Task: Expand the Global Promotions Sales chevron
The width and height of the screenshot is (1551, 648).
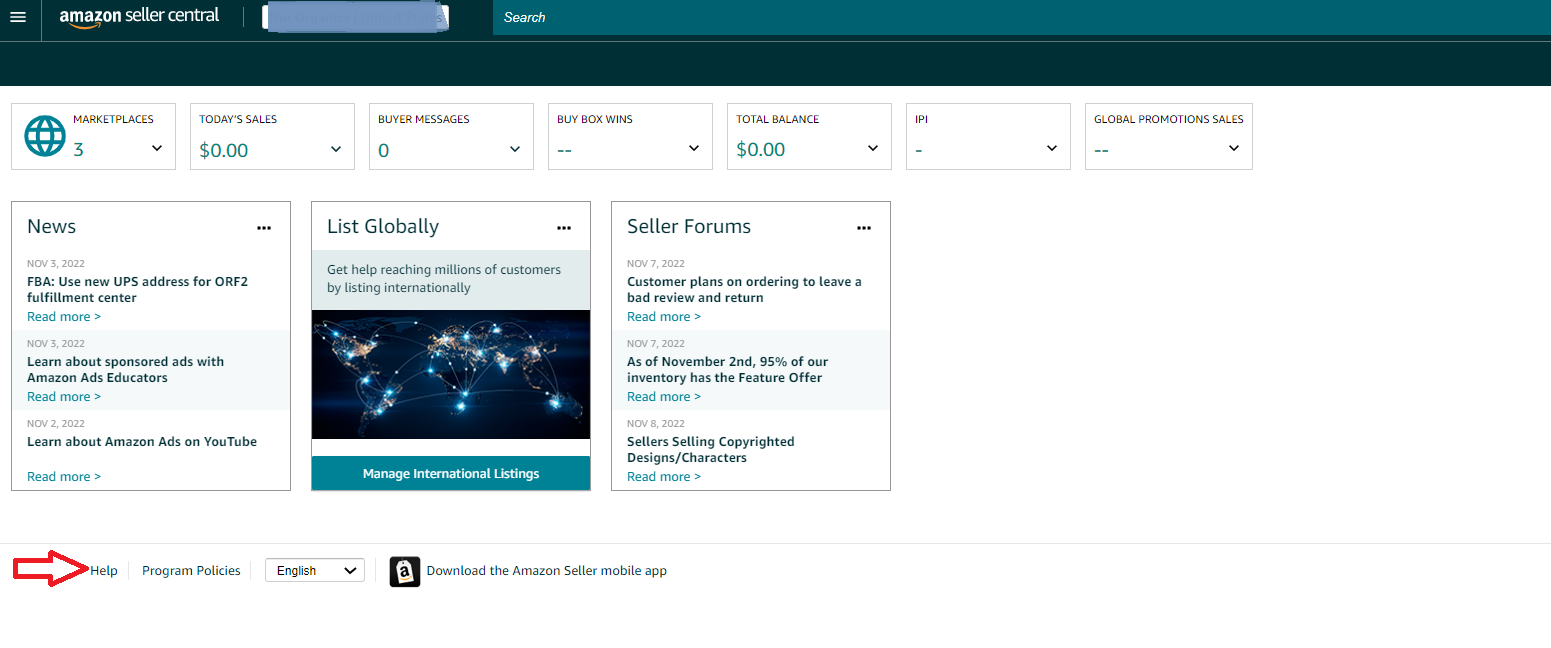Action: pos(1234,149)
